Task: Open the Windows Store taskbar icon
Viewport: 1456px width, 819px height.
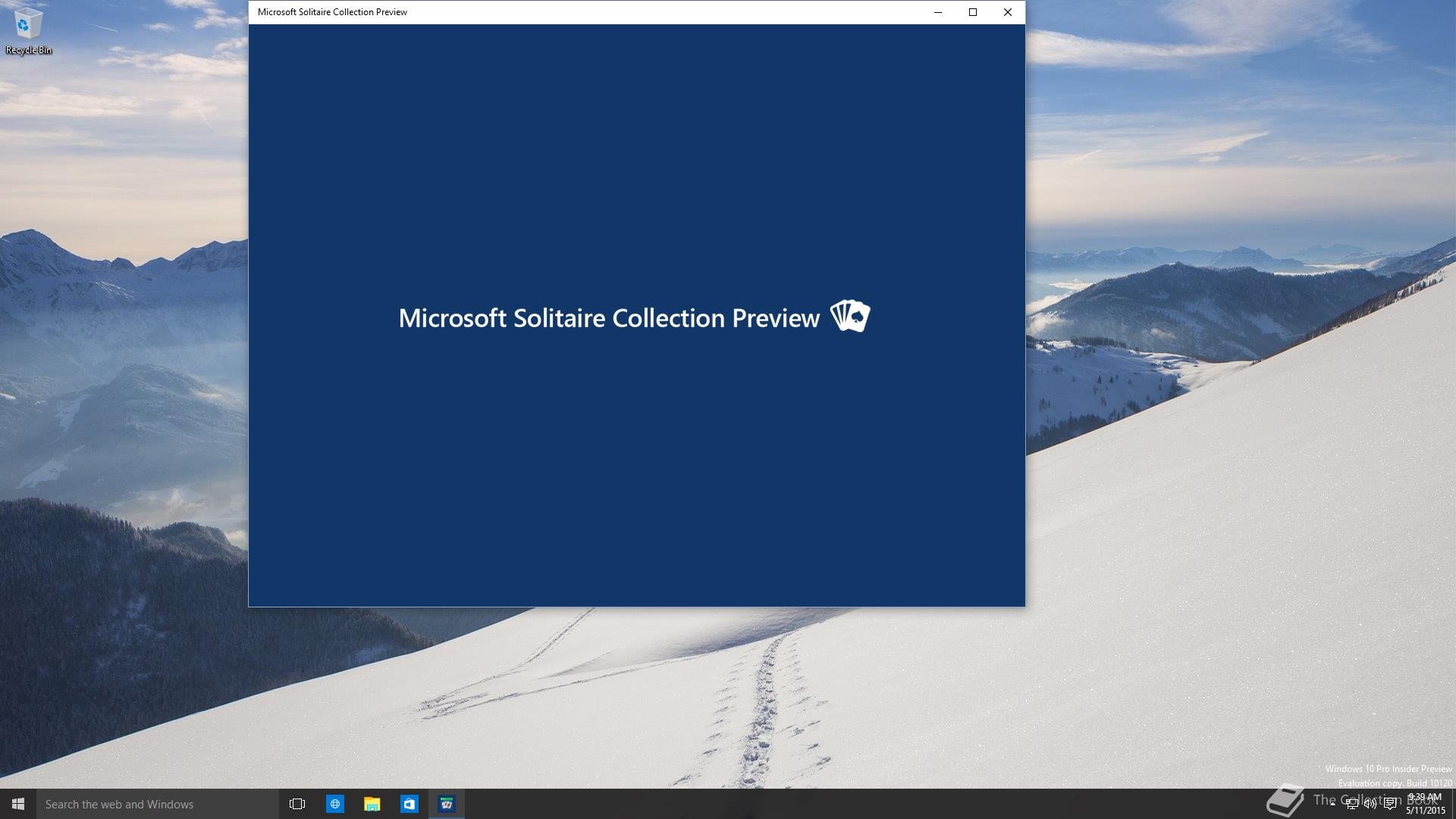Action: click(409, 804)
